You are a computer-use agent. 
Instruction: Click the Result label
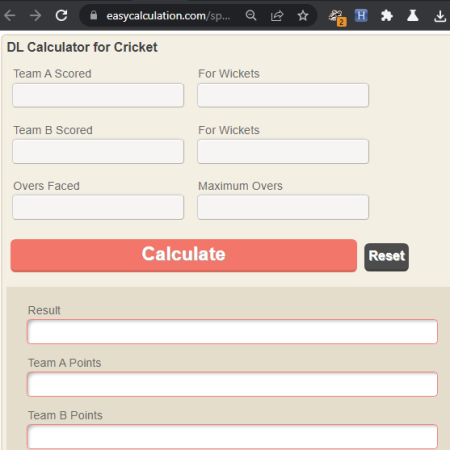coord(44,310)
